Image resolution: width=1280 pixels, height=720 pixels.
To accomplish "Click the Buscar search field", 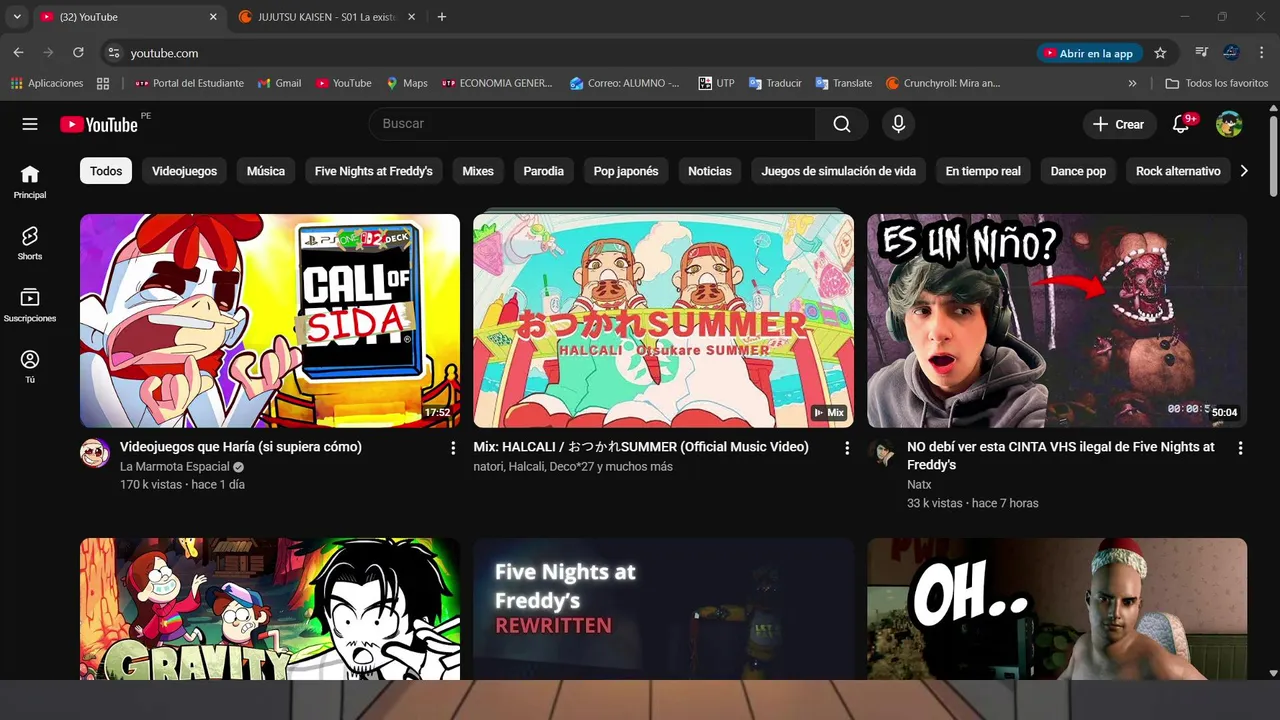I will point(592,124).
